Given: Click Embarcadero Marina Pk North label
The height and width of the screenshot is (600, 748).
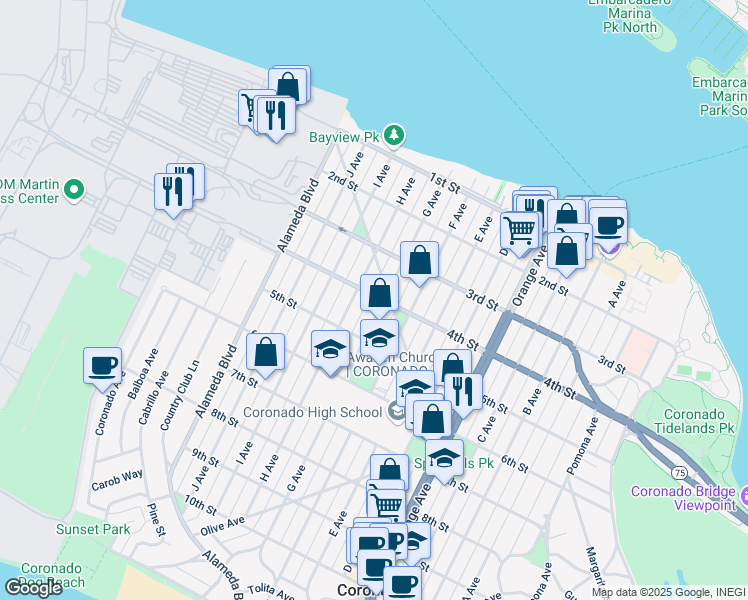Looking at the screenshot, I should coord(630,14).
